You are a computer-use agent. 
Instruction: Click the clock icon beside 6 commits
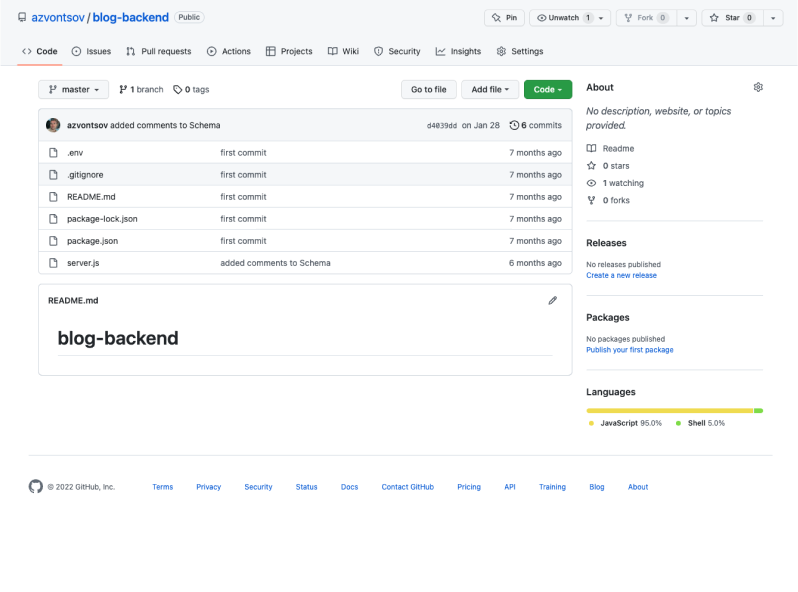(x=514, y=125)
